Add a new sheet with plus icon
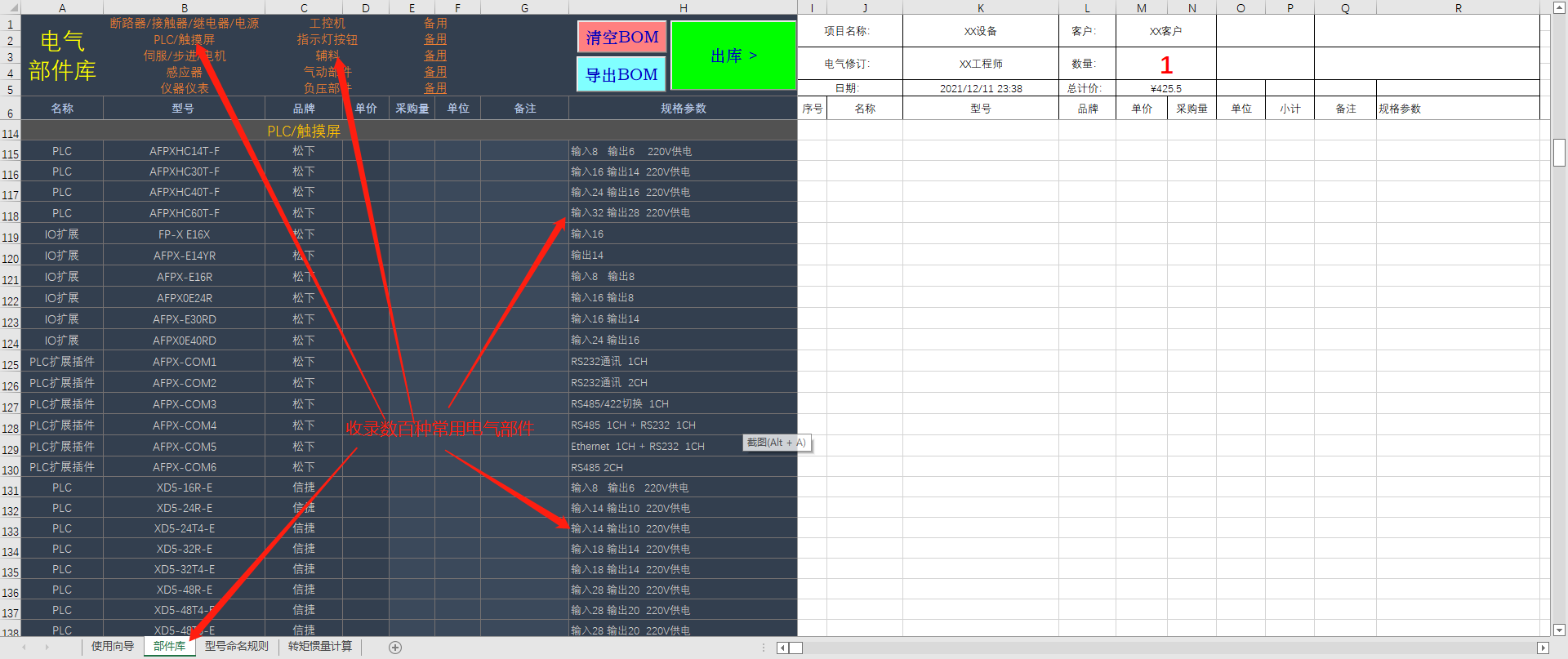Screen dimensions: 1568x659 point(395,648)
